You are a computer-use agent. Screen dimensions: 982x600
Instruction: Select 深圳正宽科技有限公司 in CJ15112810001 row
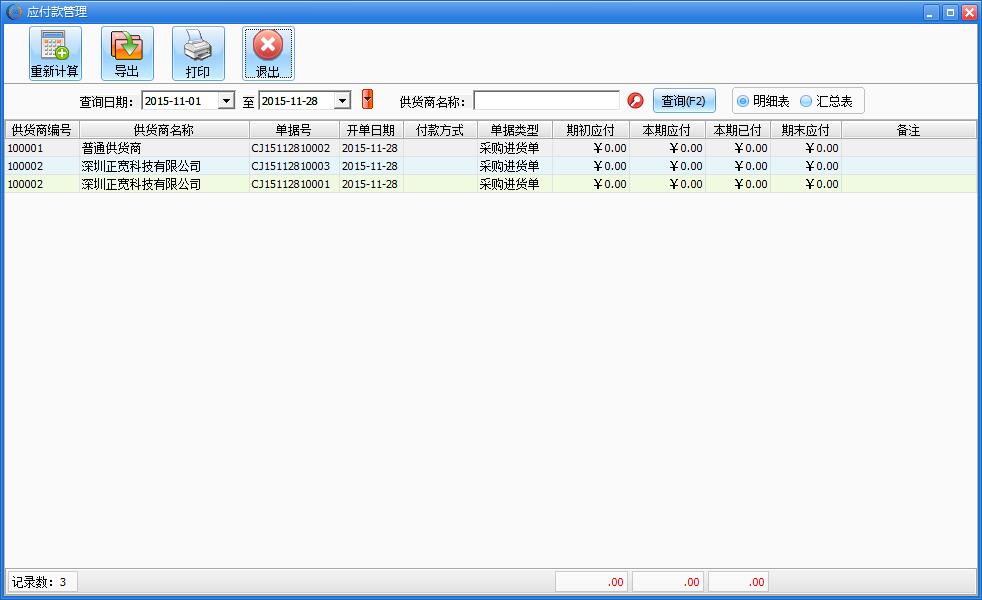[x=141, y=184]
